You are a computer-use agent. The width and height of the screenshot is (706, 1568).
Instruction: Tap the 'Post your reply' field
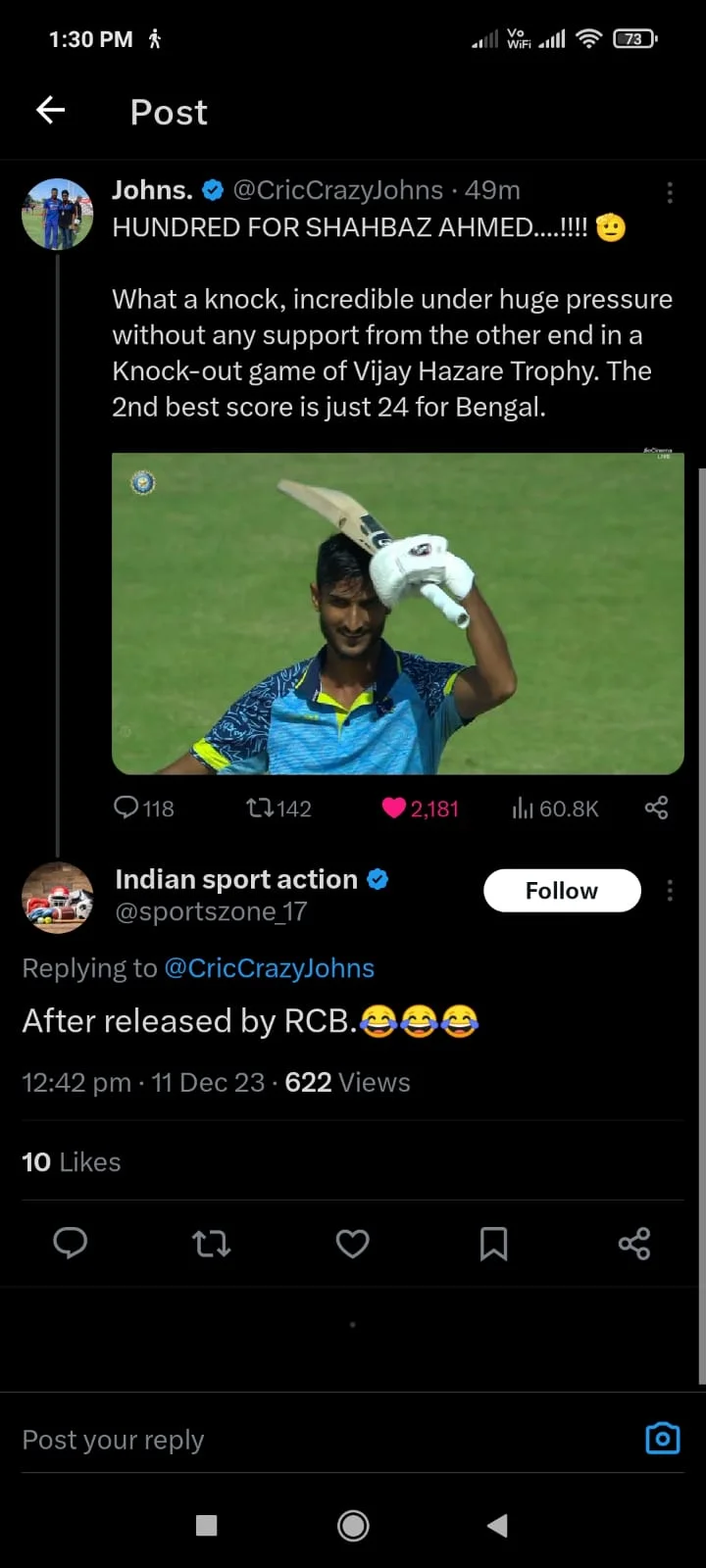click(x=294, y=1440)
